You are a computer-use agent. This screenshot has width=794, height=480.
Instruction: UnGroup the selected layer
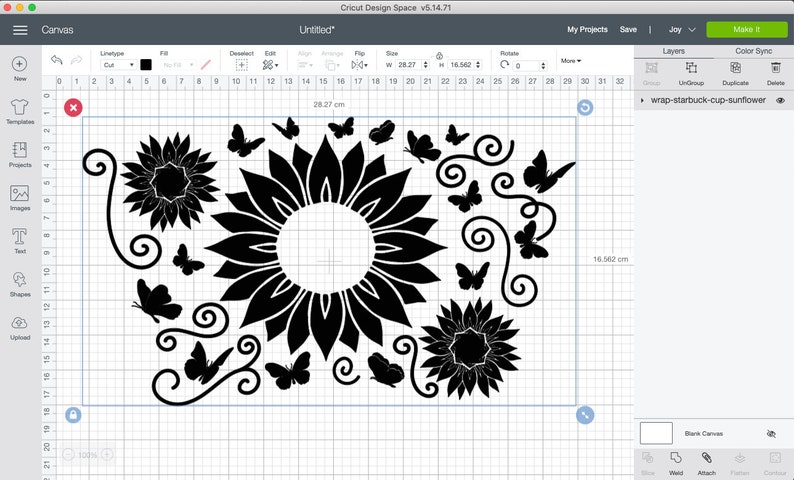pyautogui.click(x=691, y=73)
